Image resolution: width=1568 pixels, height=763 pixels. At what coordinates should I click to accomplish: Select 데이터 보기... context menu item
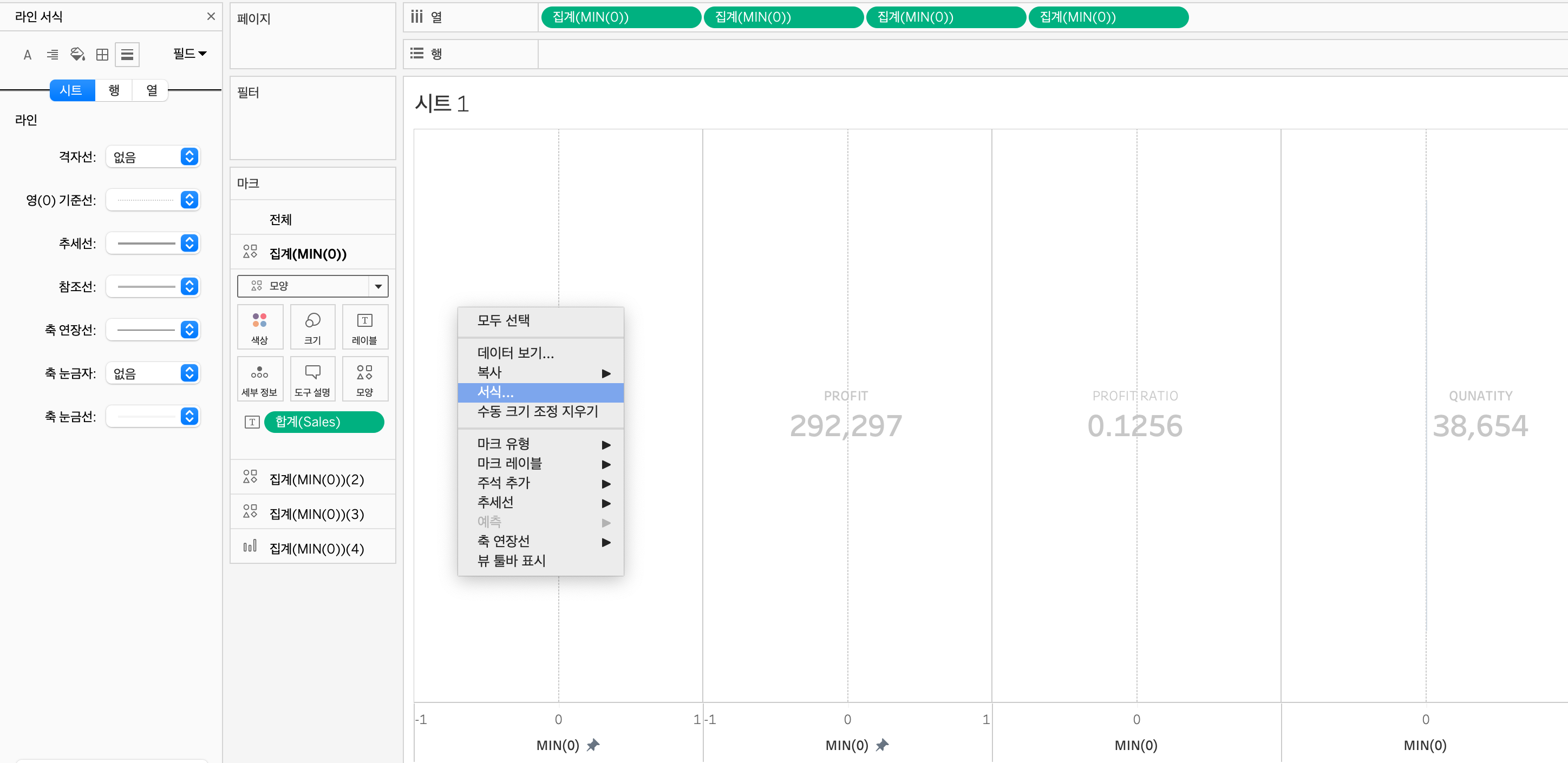click(x=515, y=353)
